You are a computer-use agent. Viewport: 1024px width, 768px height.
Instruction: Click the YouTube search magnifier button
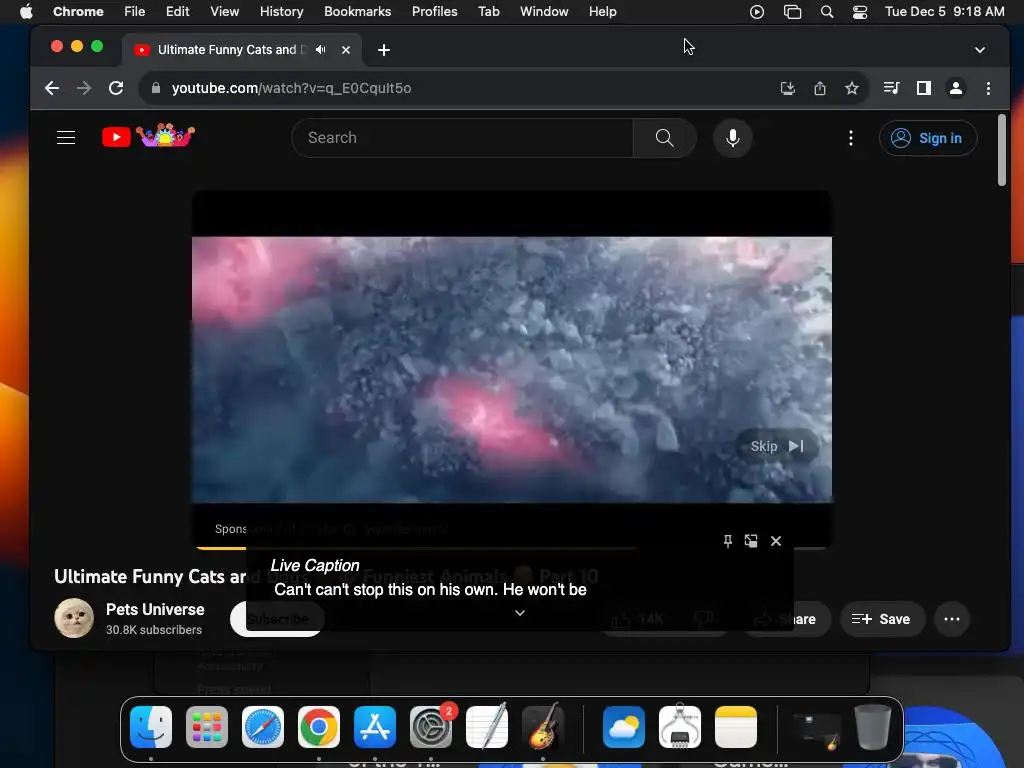(x=664, y=138)
